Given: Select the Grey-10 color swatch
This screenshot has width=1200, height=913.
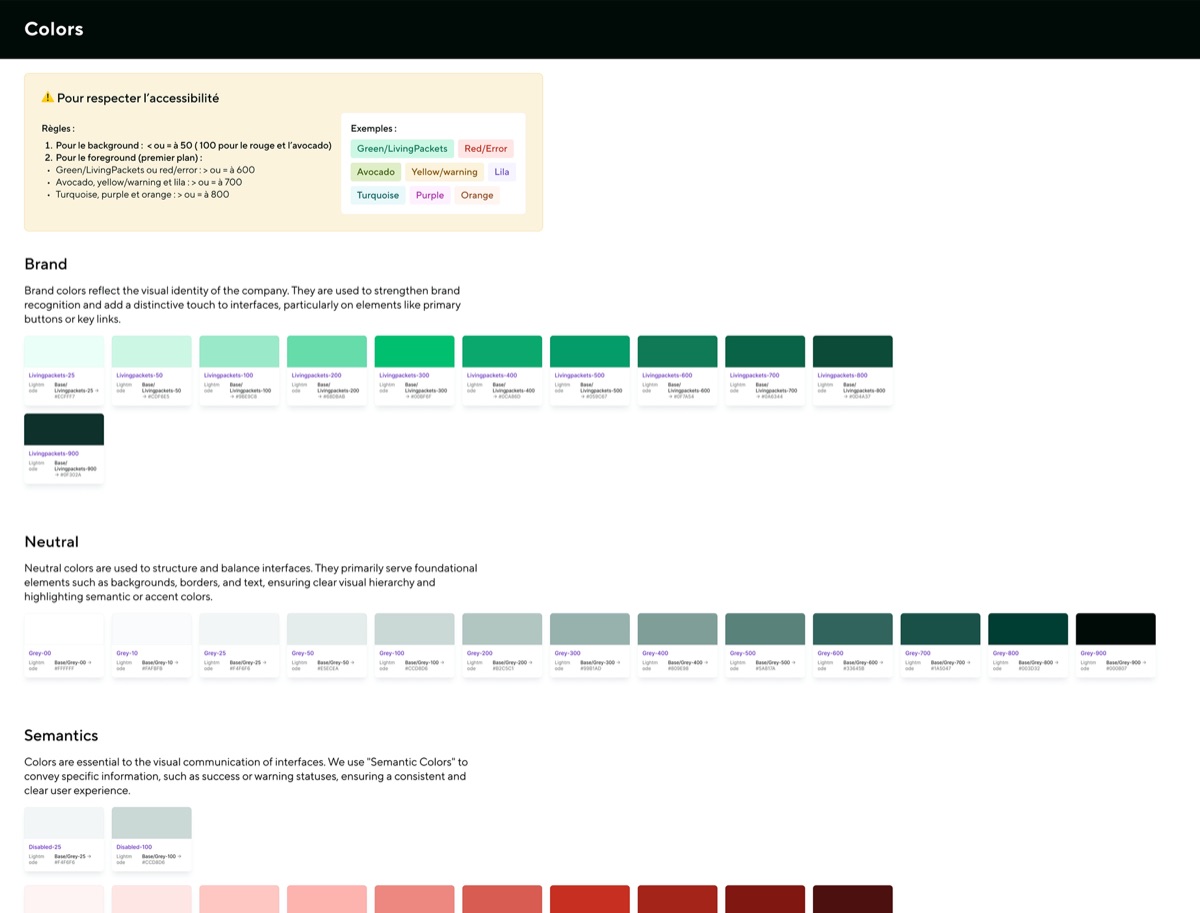Looking at the screenshot, I should coord(152,629).
